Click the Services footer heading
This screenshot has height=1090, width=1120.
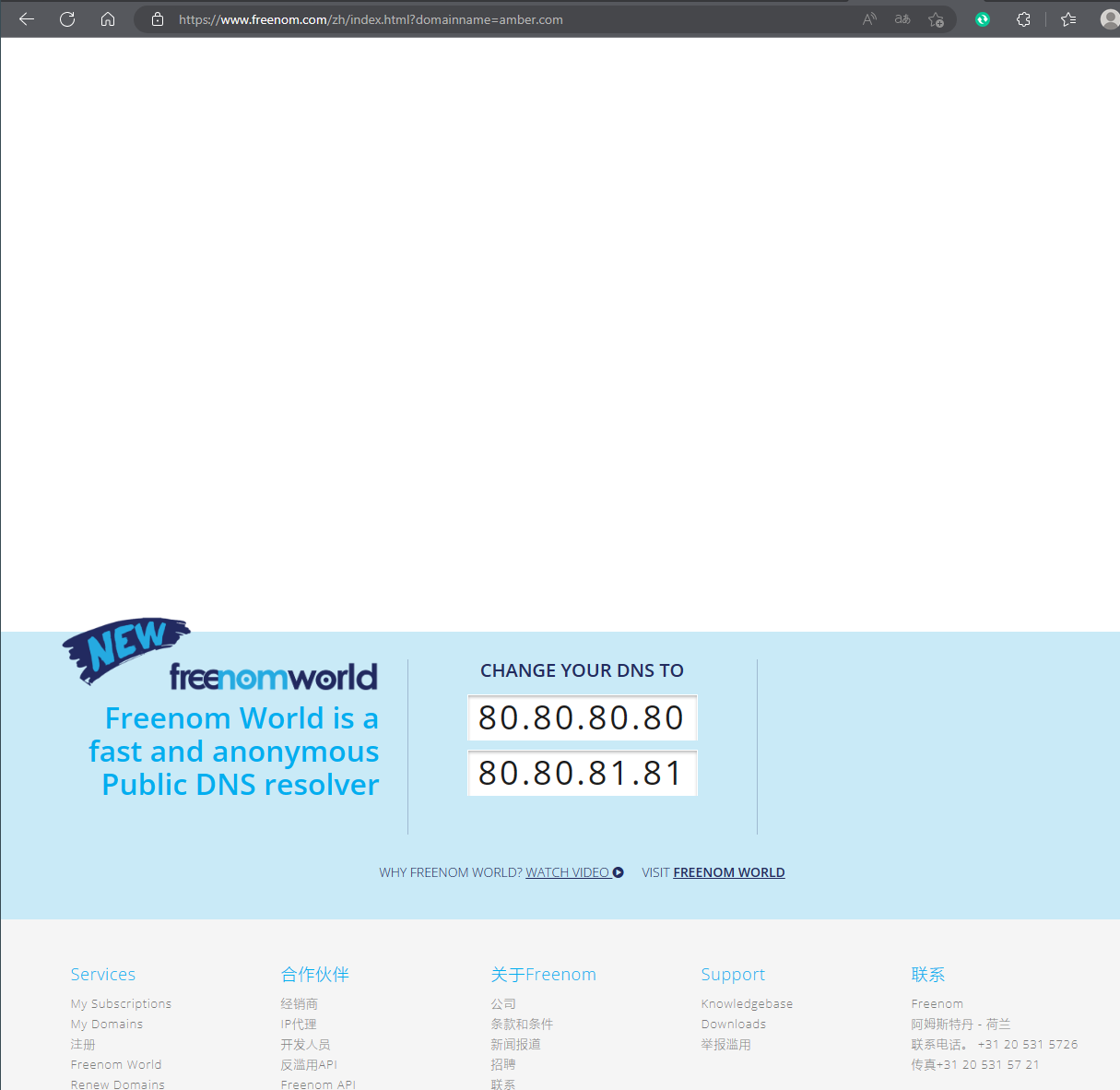click(103, 974)
